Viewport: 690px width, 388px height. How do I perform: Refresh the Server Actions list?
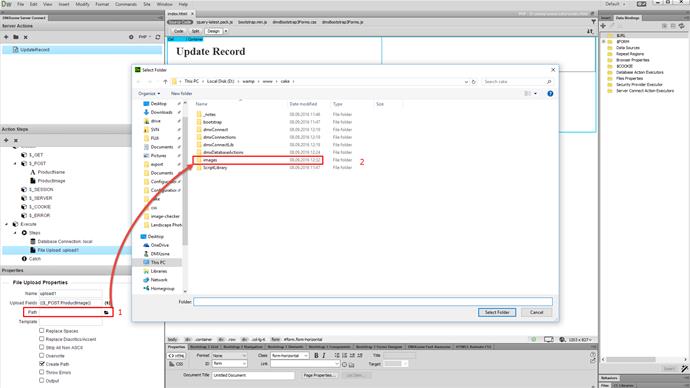(x=158, y=37)
